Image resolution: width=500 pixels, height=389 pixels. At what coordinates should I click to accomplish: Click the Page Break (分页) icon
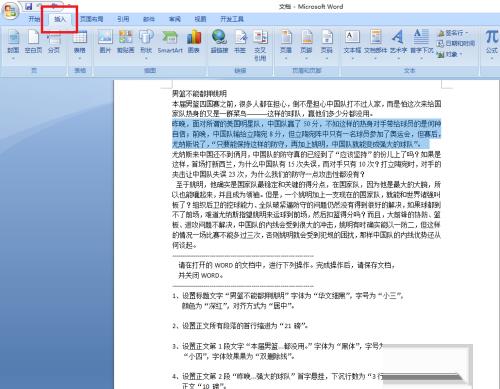(x=54, y=41)
